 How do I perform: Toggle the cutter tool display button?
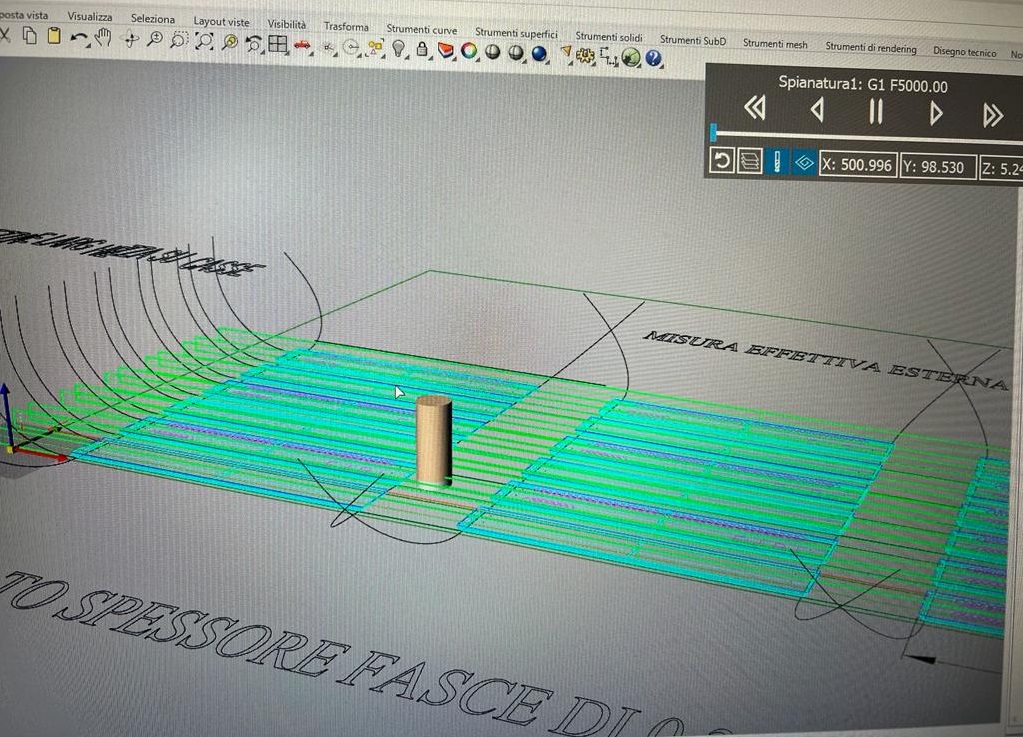pyautogui.click(x=776, y=162)
